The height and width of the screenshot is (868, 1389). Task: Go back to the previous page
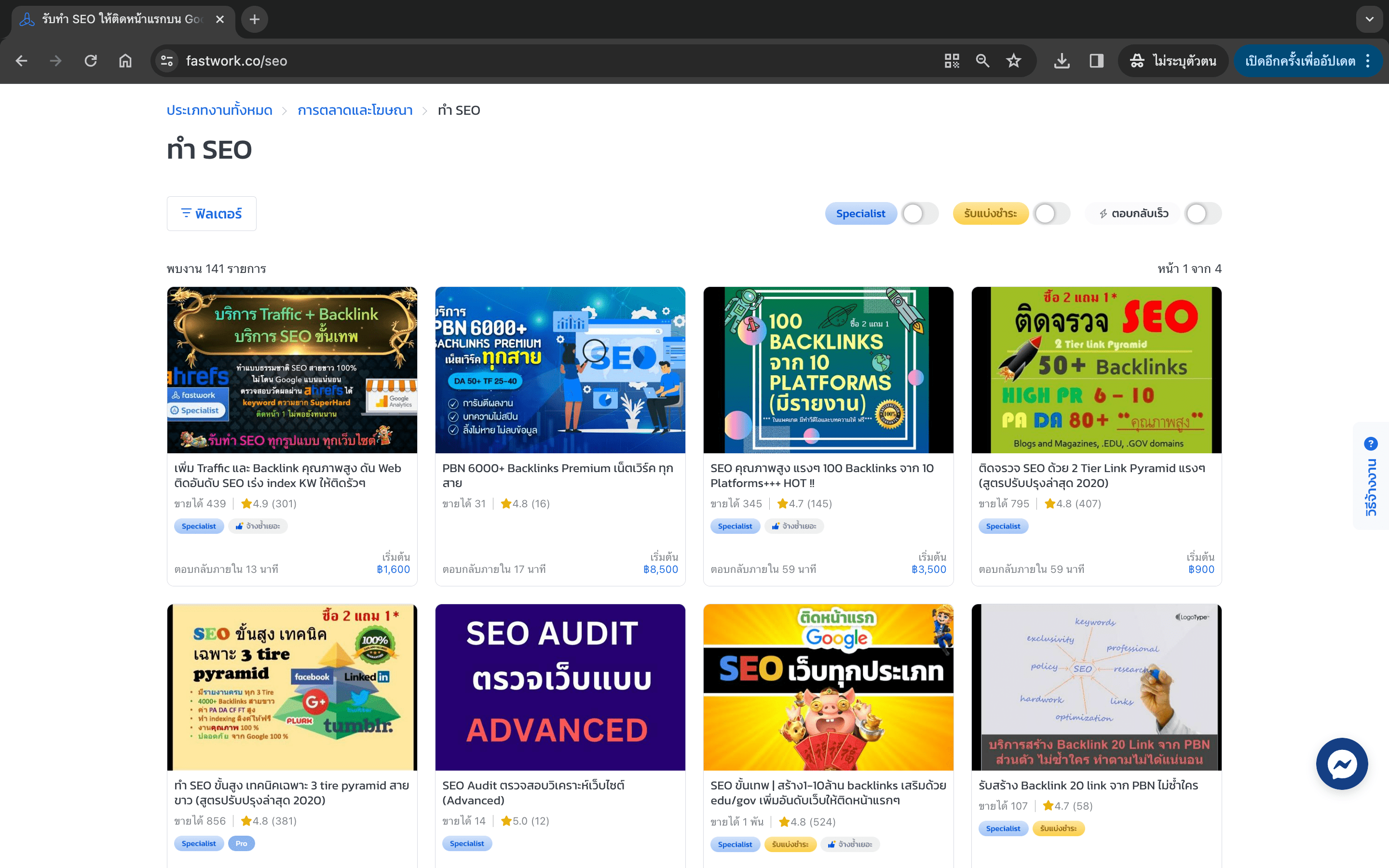point(21,61)
